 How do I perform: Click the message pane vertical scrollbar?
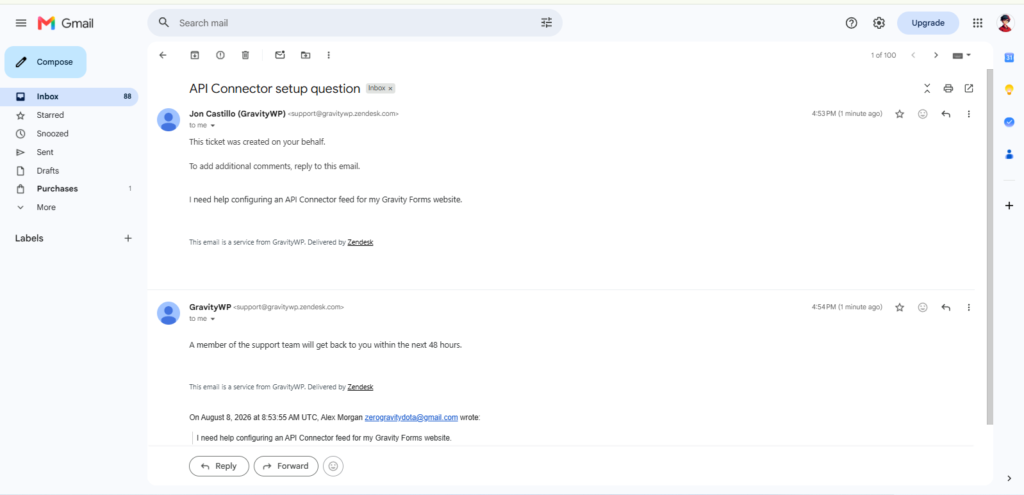(x=990, y=245)
